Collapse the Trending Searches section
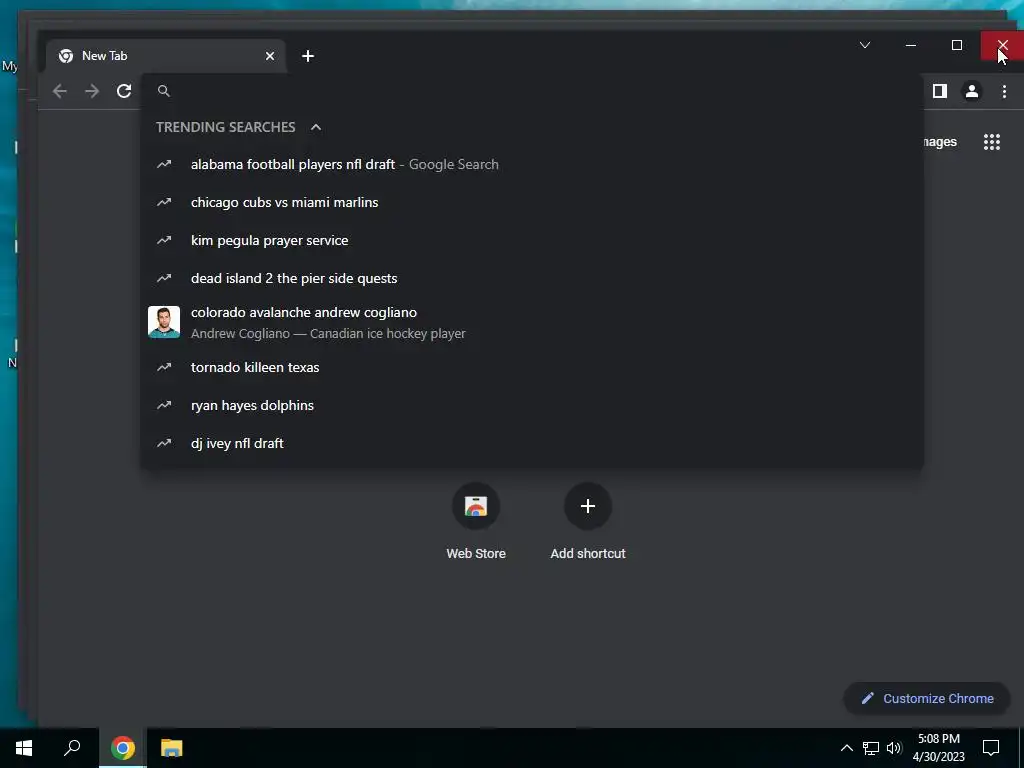This screenshot has width=1024, height=768. (316, 127)
